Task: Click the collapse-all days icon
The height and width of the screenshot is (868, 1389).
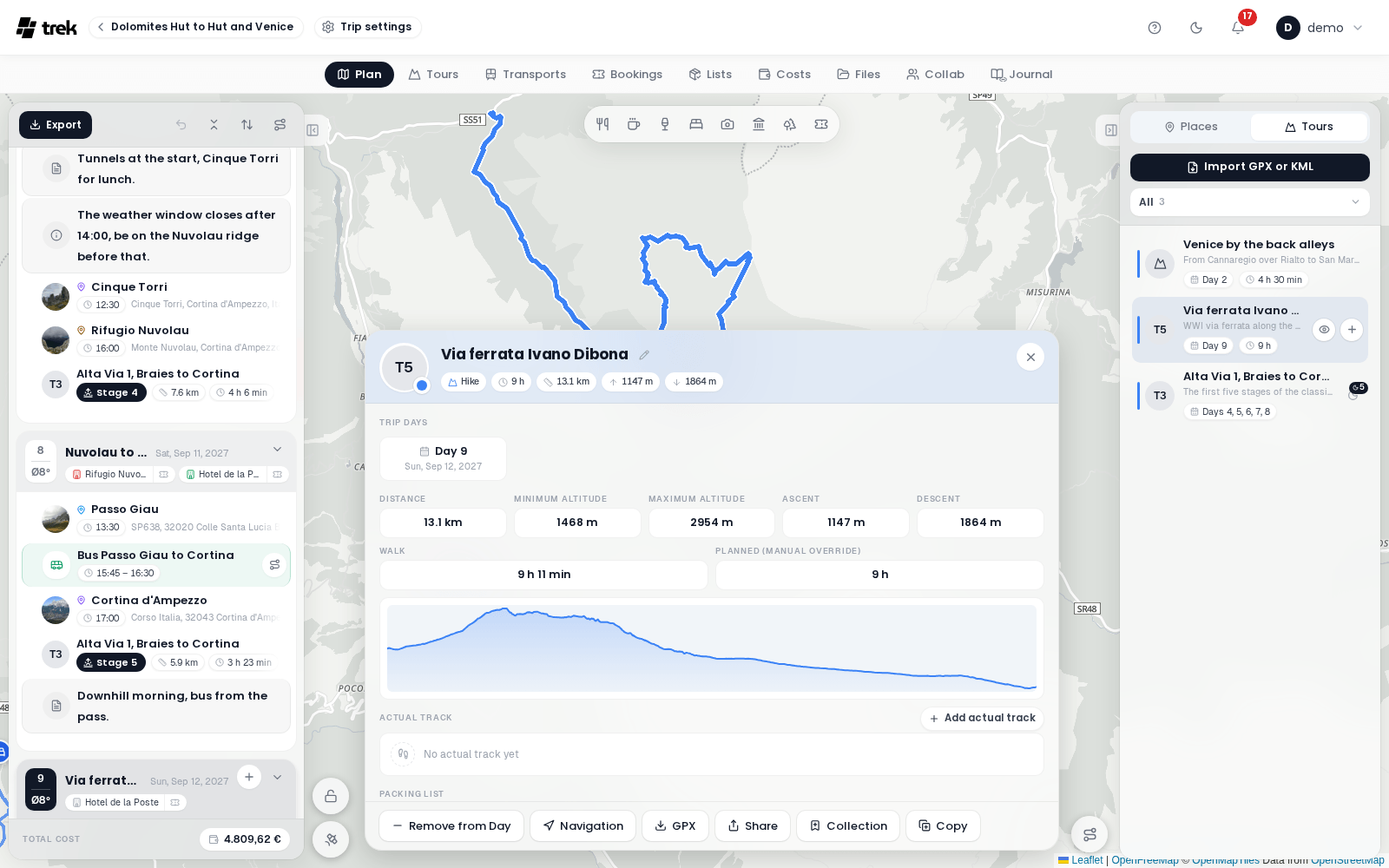Action: click(214, 125)
